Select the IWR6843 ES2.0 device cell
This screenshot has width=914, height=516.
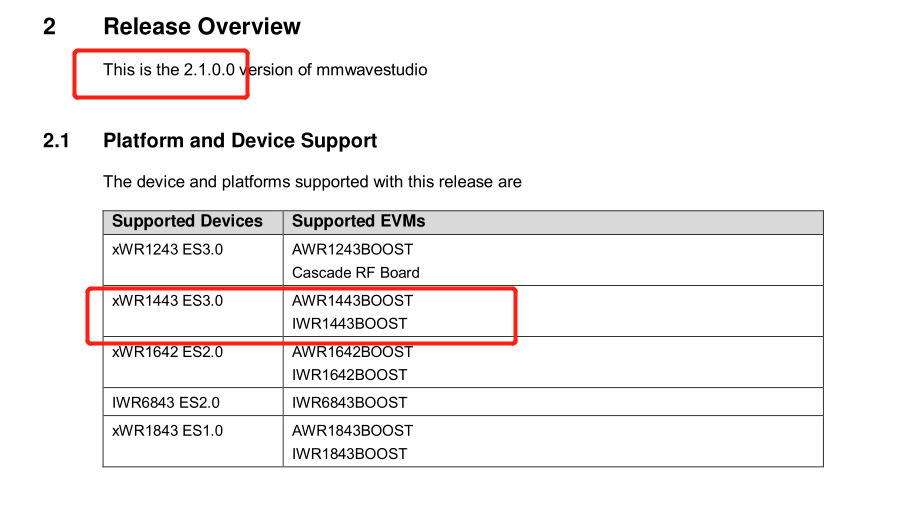166,402
